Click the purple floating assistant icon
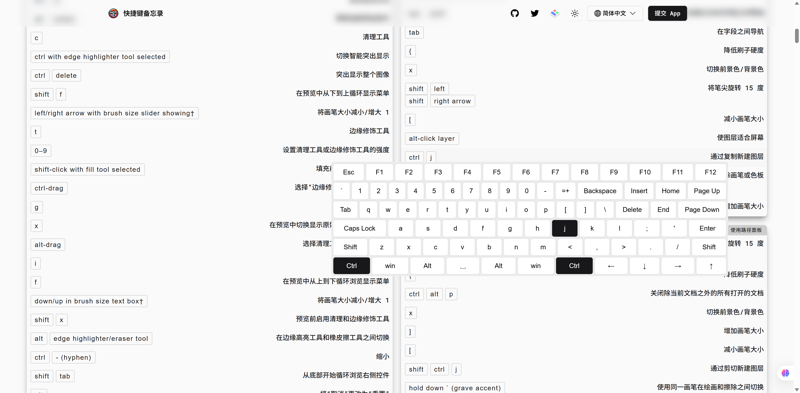This screenshot has width=800, height=393. [785, 373]
